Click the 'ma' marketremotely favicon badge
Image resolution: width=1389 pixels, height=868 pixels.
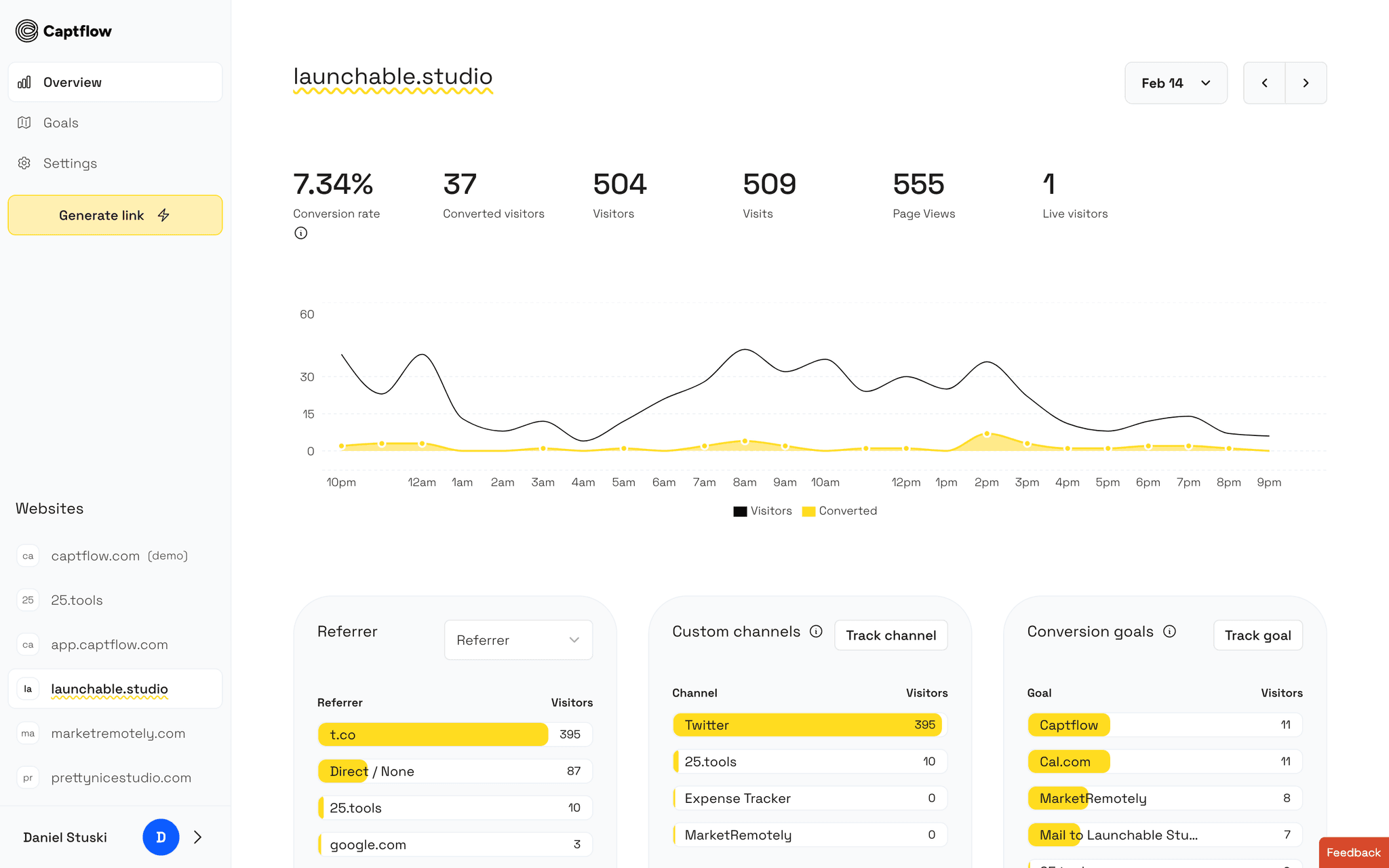point(28,733)
